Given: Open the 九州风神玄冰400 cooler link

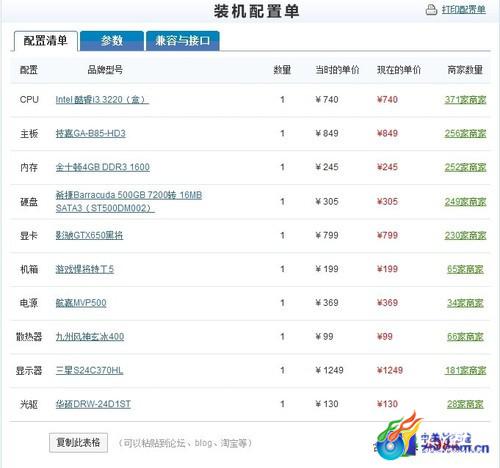Looking at the screenshot, I should (90, 337).
